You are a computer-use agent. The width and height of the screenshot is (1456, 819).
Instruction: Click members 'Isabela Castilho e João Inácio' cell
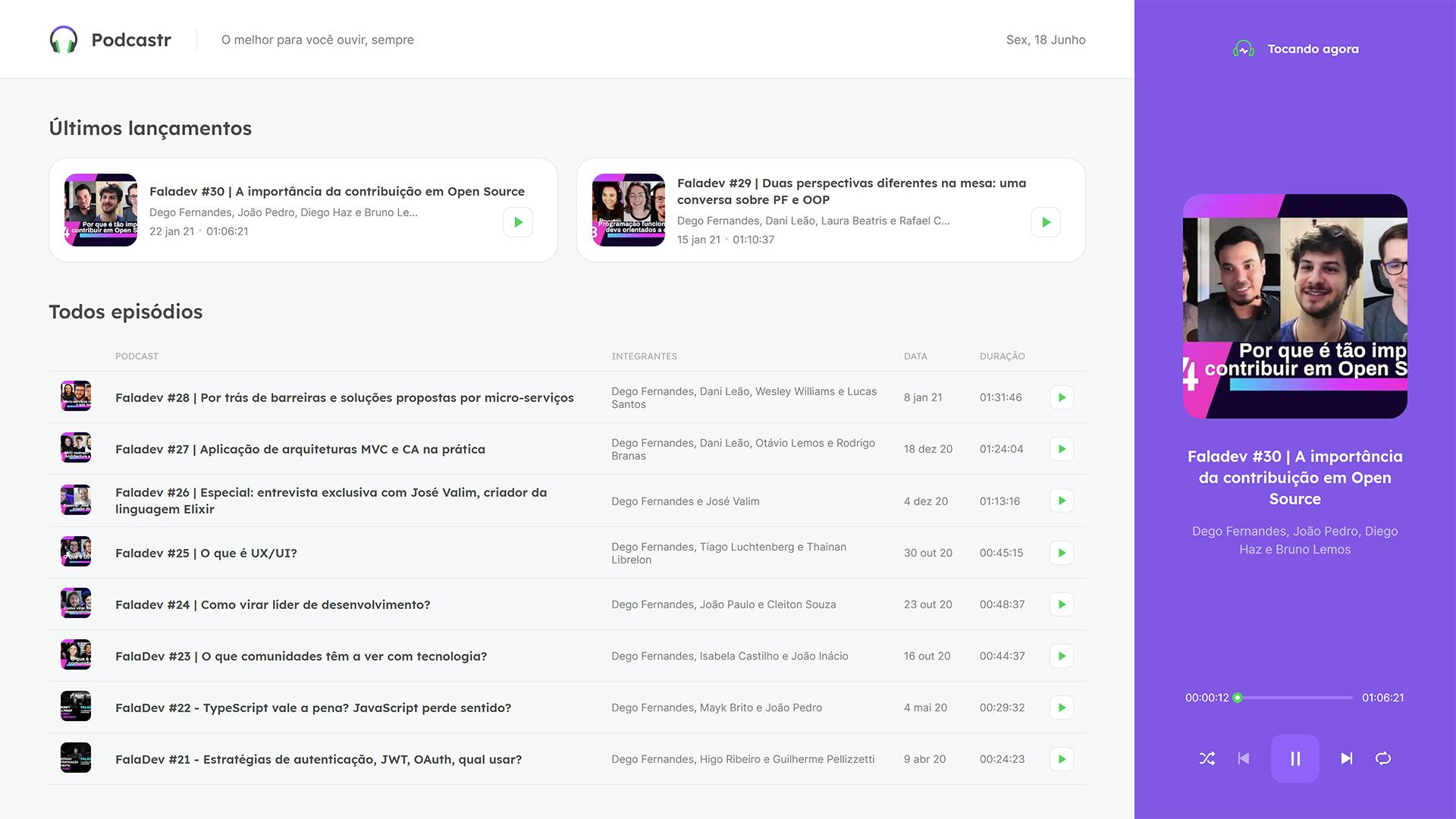click(730, 656)
